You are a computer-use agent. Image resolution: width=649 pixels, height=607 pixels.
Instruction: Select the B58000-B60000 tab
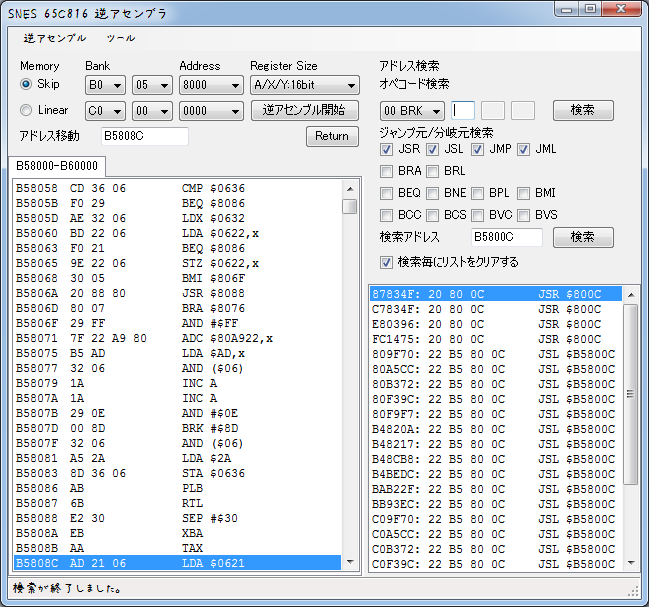pos(57,166)
